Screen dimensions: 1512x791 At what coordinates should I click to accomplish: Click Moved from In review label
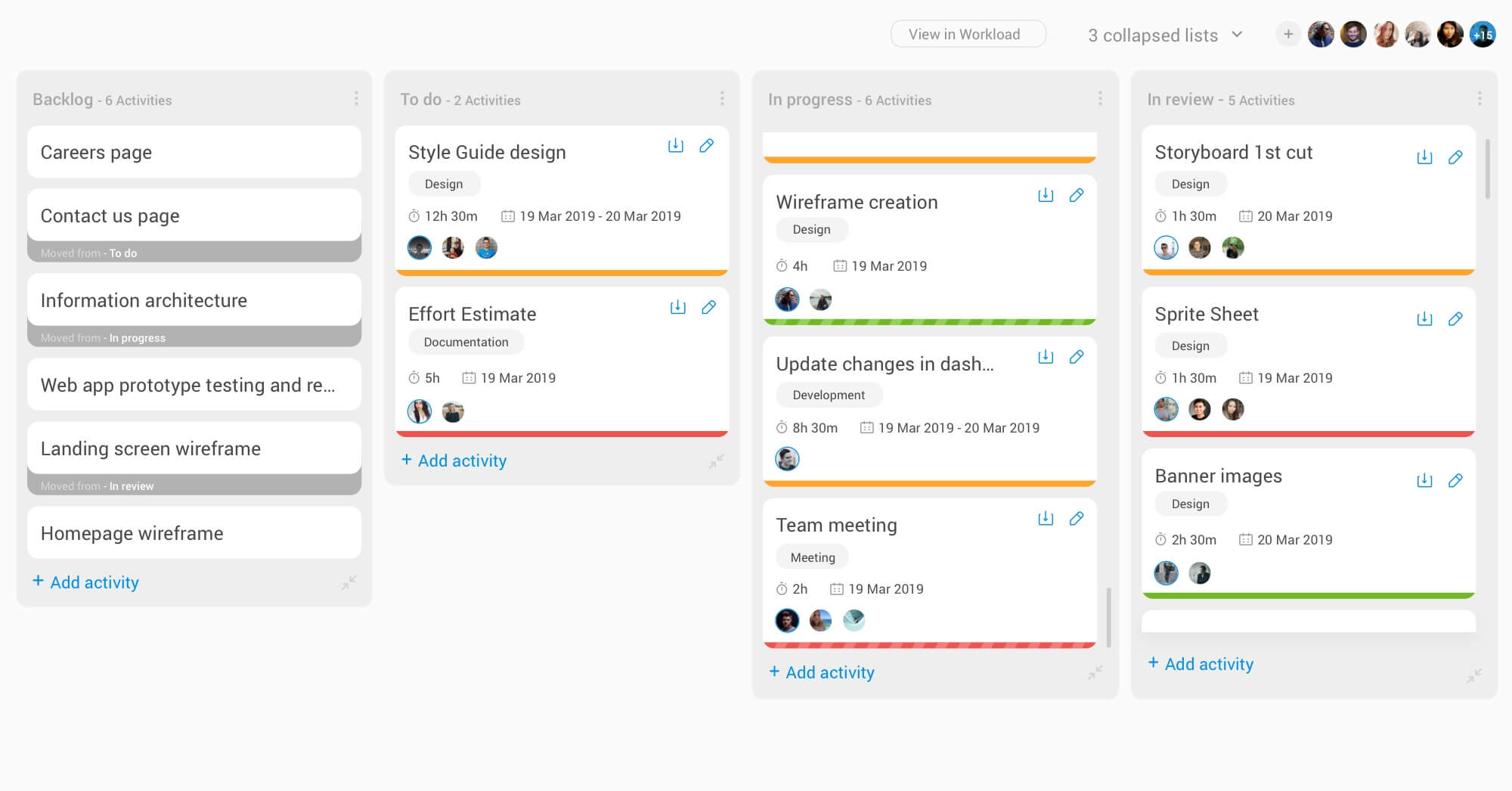click(x=97, y=486)
